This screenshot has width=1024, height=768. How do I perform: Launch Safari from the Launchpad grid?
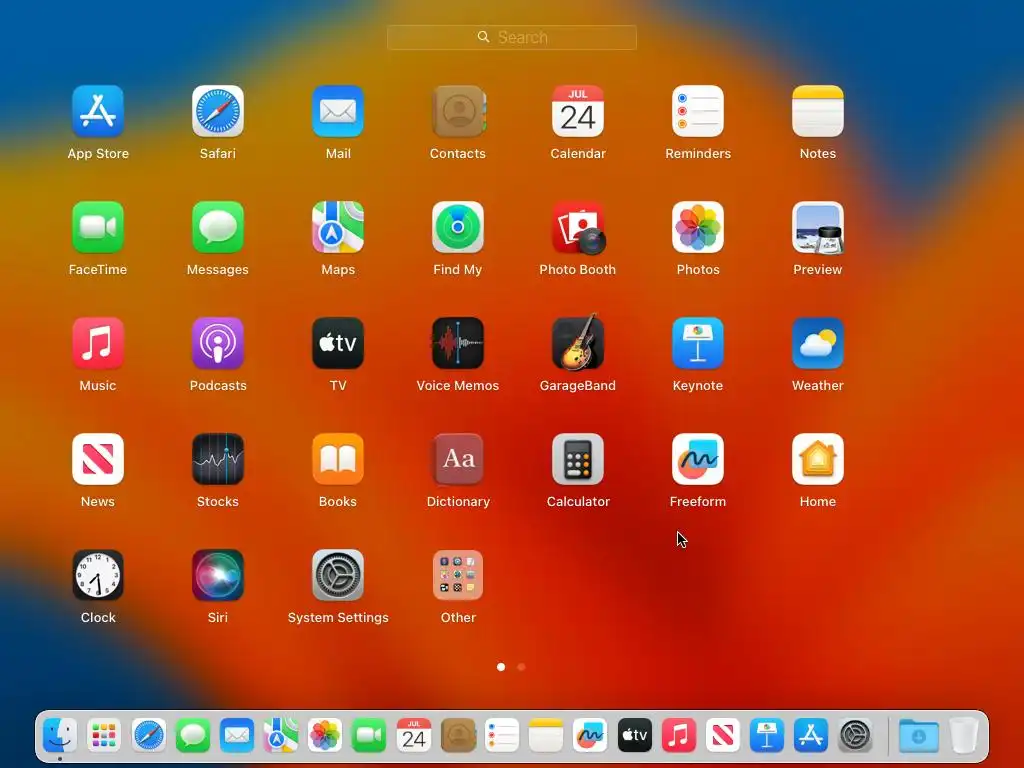[217, 111]
